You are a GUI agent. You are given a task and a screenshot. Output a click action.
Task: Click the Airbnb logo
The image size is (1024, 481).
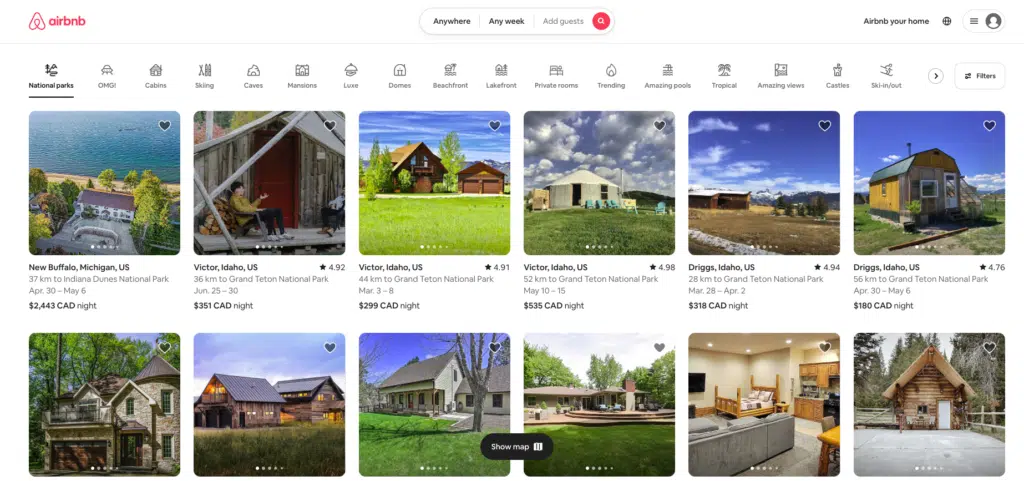point(57,21)
